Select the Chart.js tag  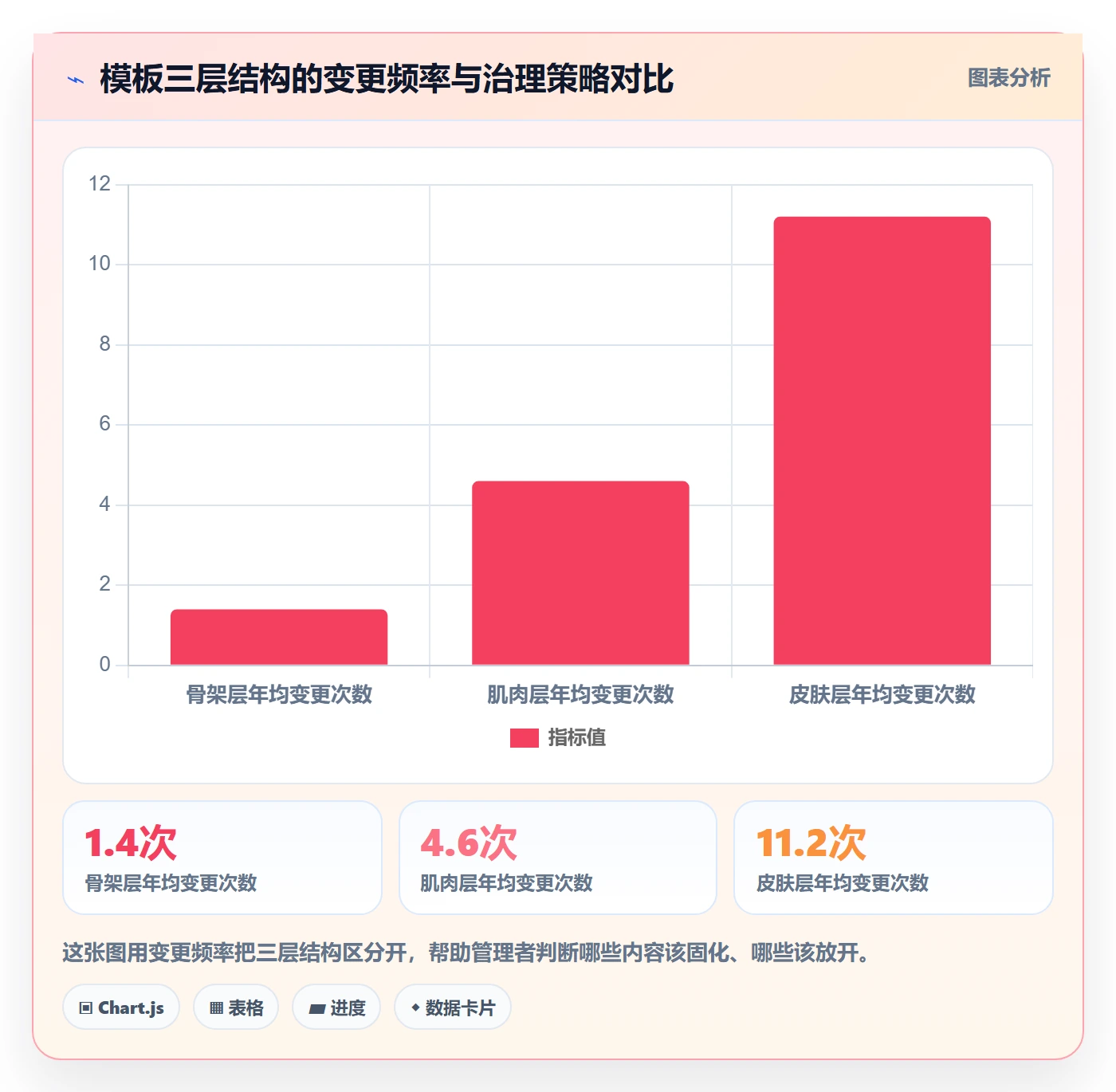[121, 1008]
